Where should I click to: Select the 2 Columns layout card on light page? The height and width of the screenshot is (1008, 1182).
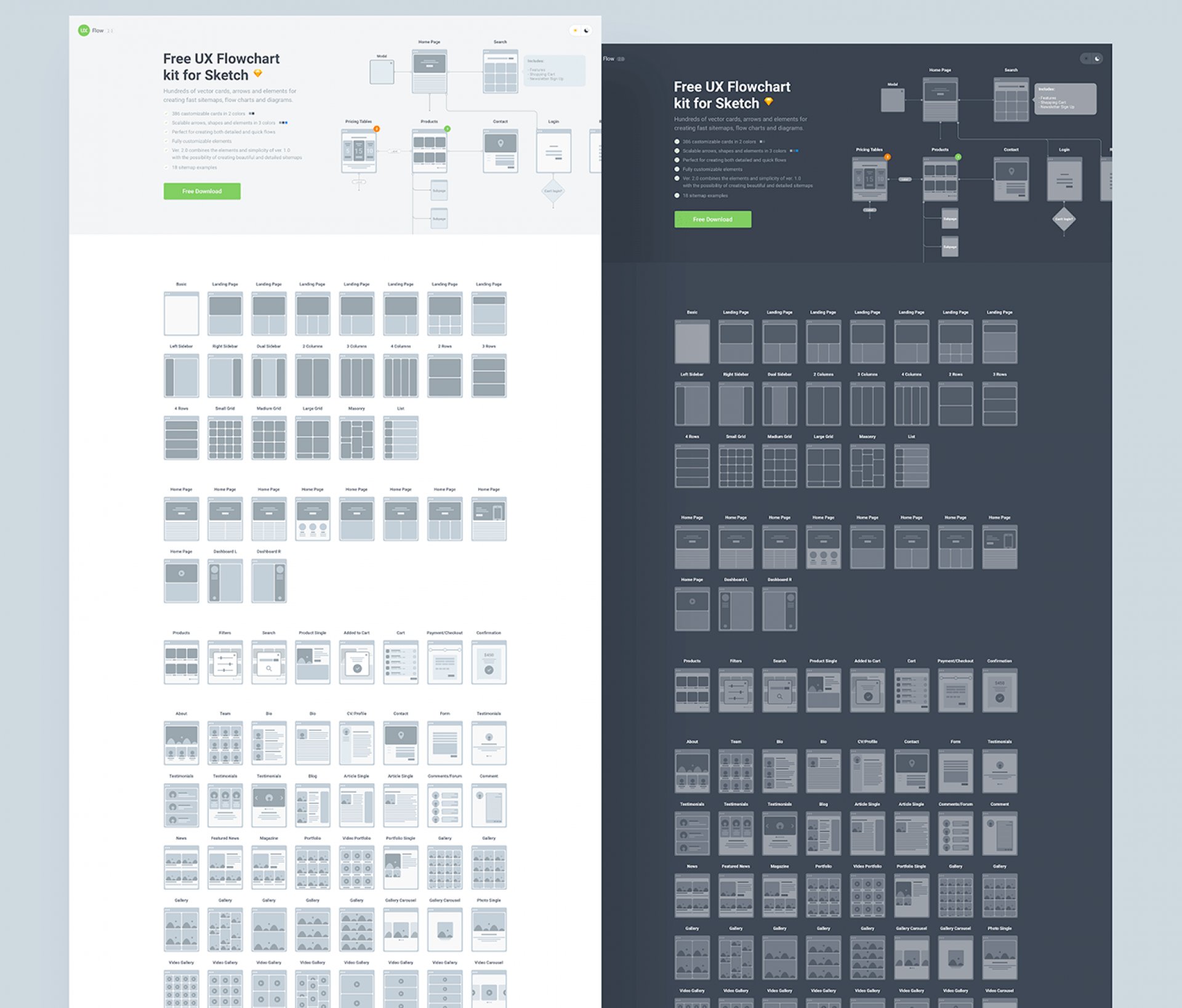(x=313, y=376)
